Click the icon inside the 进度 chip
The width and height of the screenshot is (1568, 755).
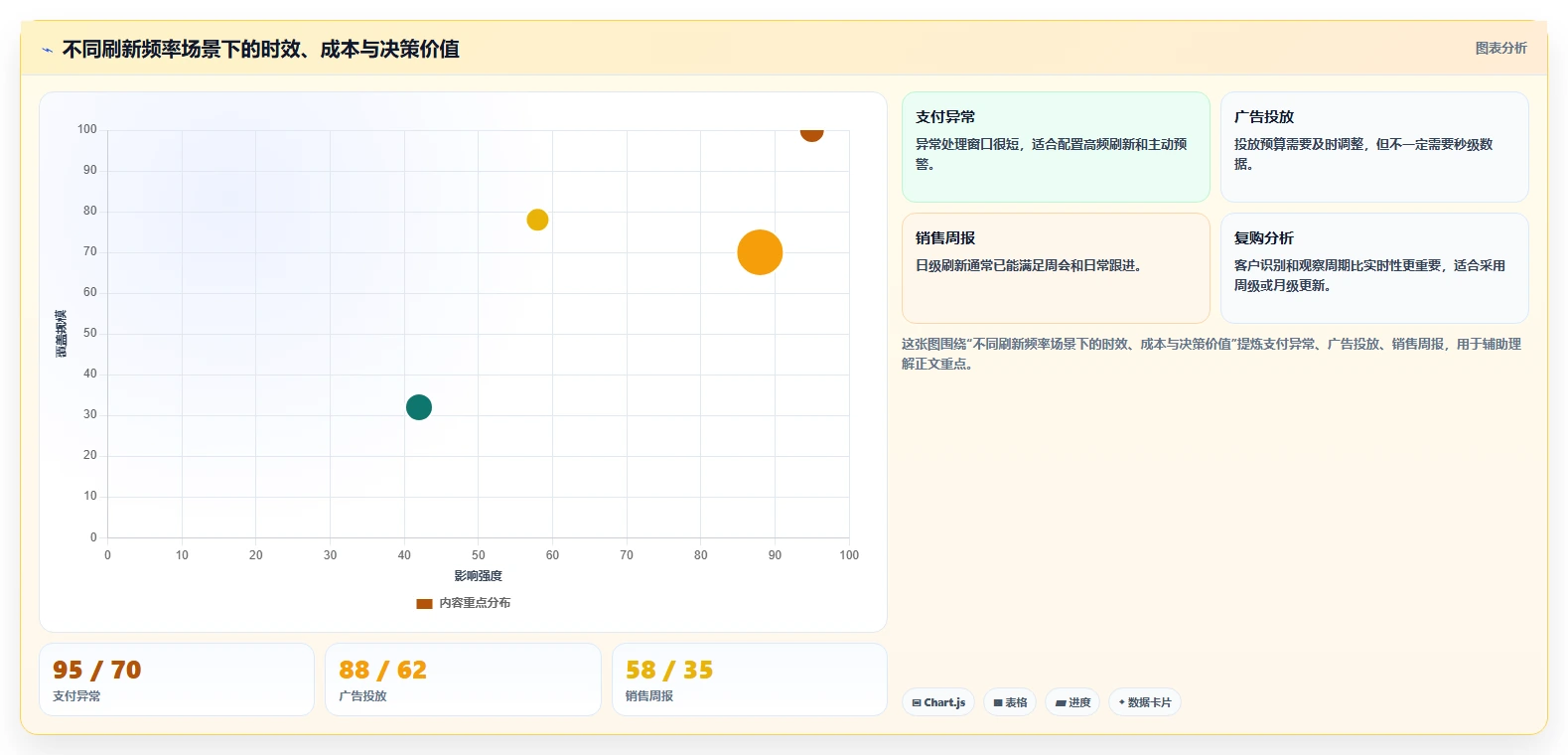(1061, 702)
